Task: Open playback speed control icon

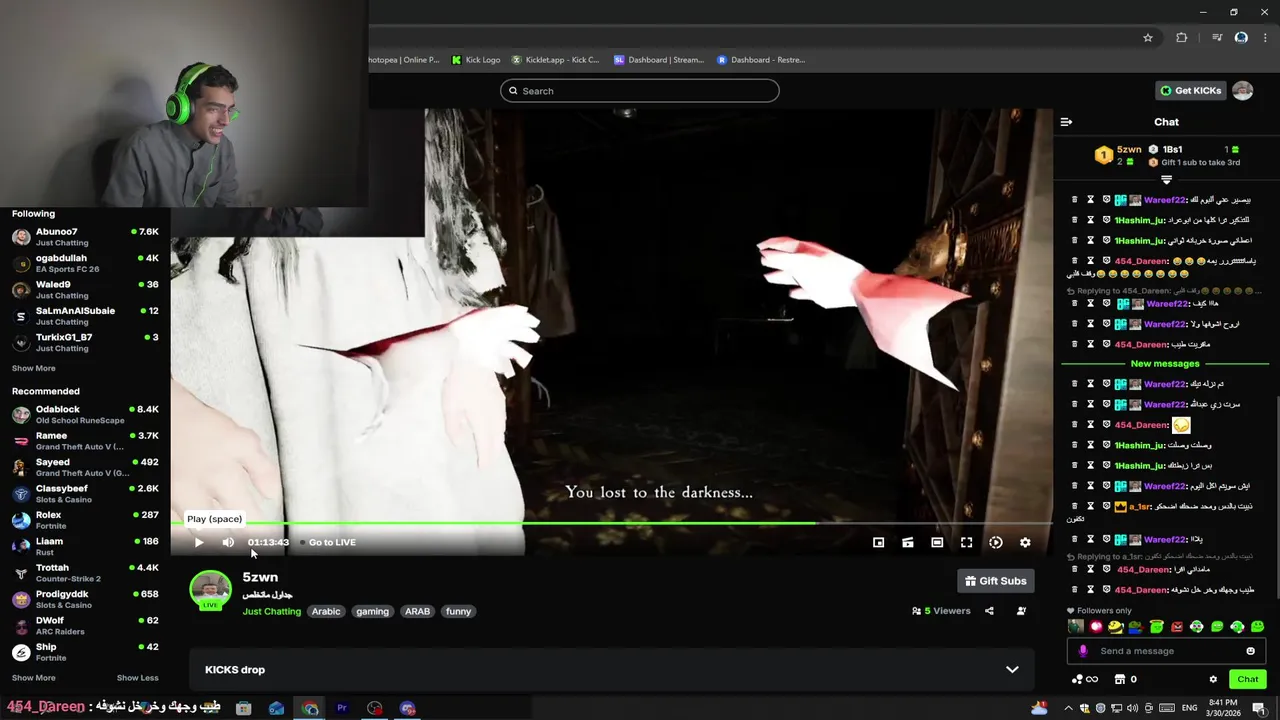Action: tap(996, 542)
